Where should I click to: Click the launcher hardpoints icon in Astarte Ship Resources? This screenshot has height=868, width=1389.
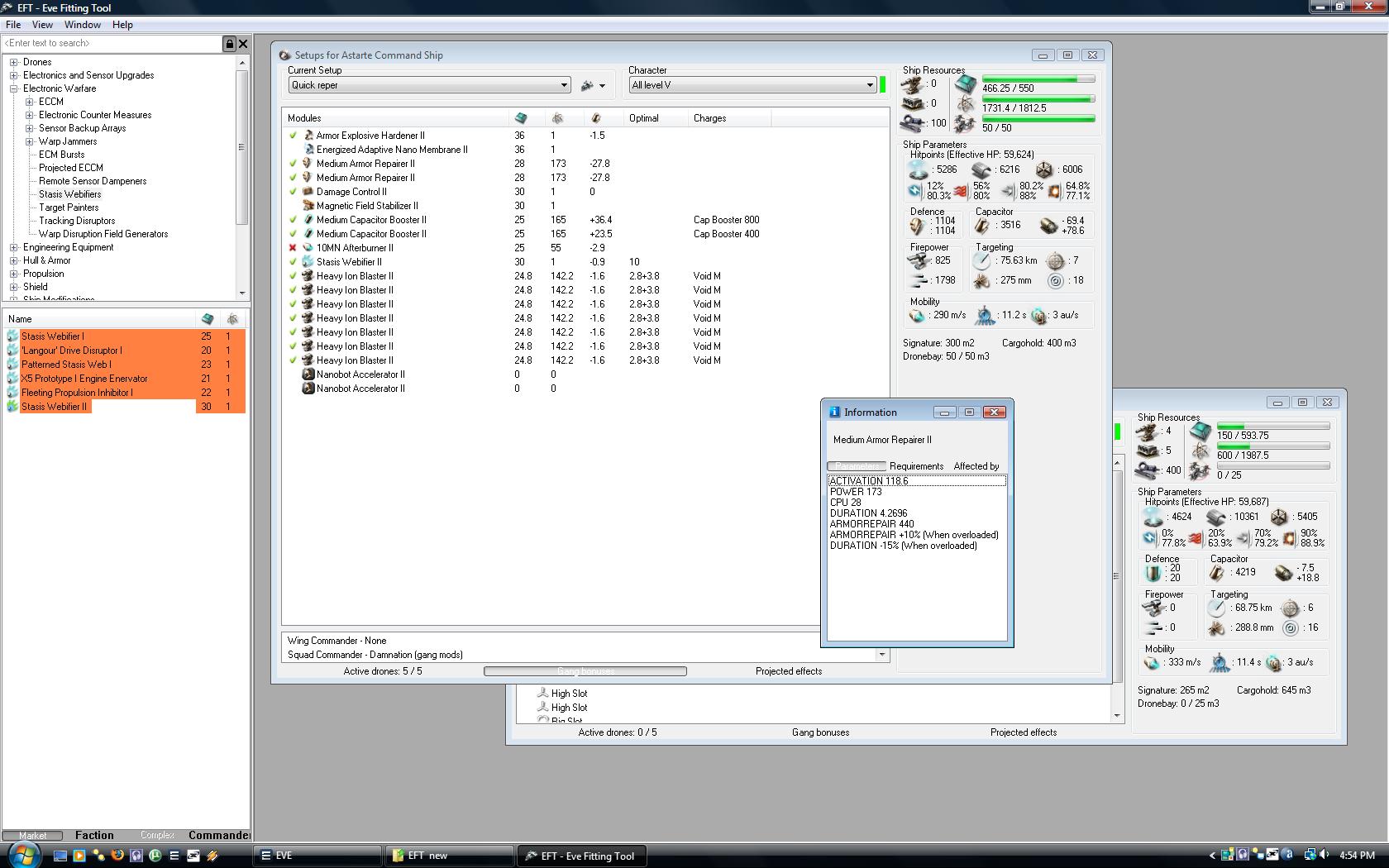(x=913, y=103)
